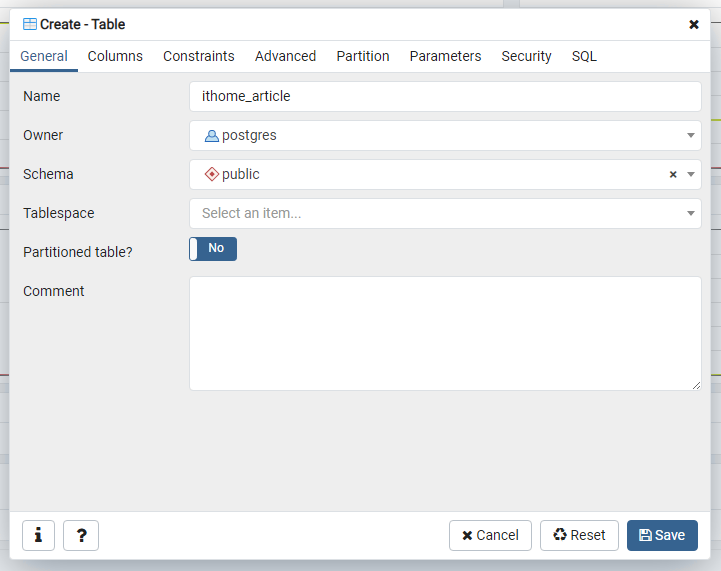The width and height of the screenshot is (721, 571).
Task: Switch to the Constraints tab
Action: click(x=199, y=56)
